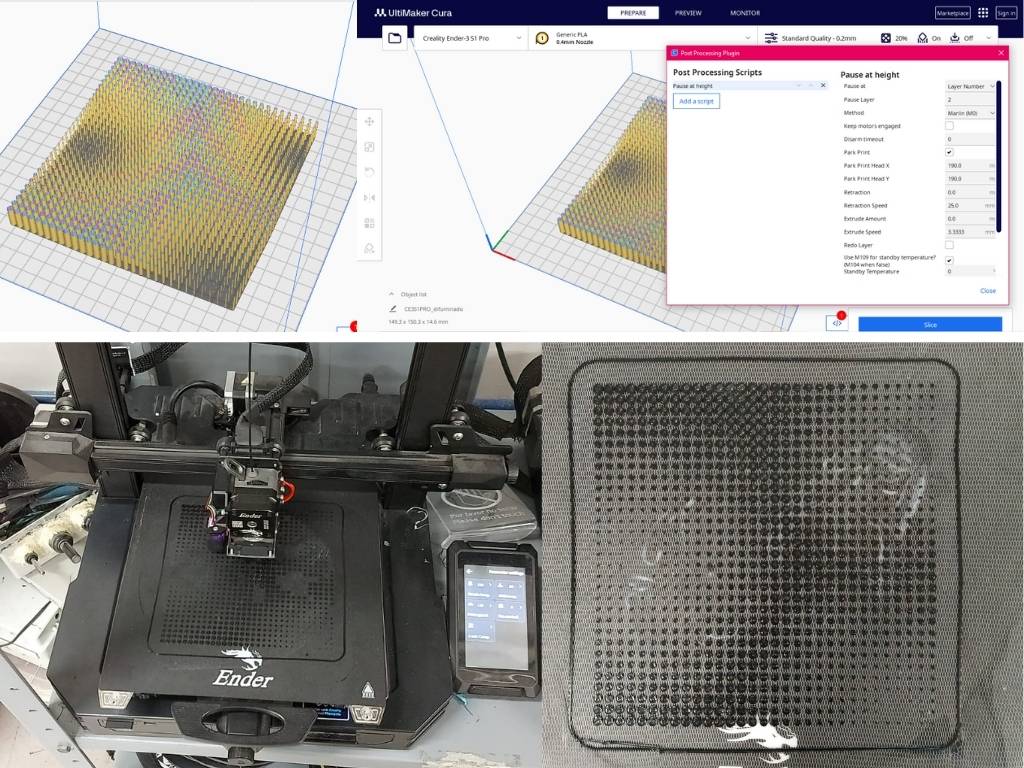The height and width of the screenshot is (768, 1024).
Task: Toggle the Redo Layer checkbox
Action: click(x=949, y=245)
